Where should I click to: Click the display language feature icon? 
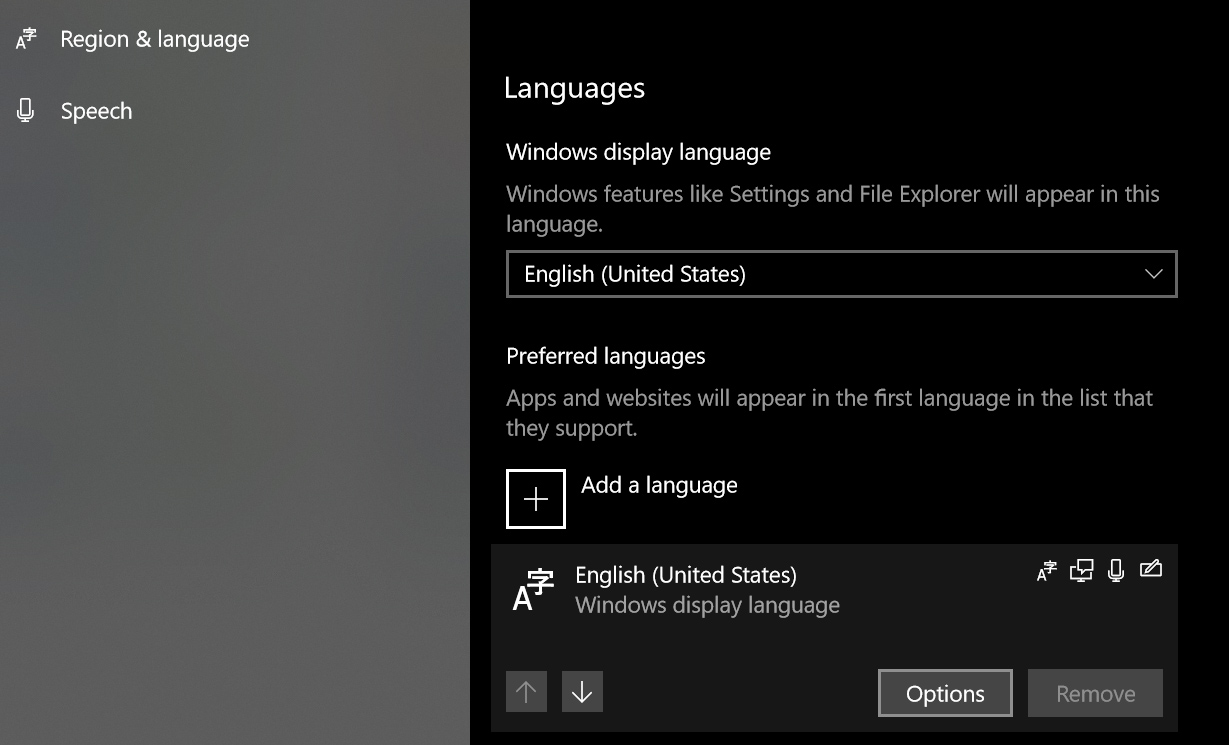(1047, 571)
